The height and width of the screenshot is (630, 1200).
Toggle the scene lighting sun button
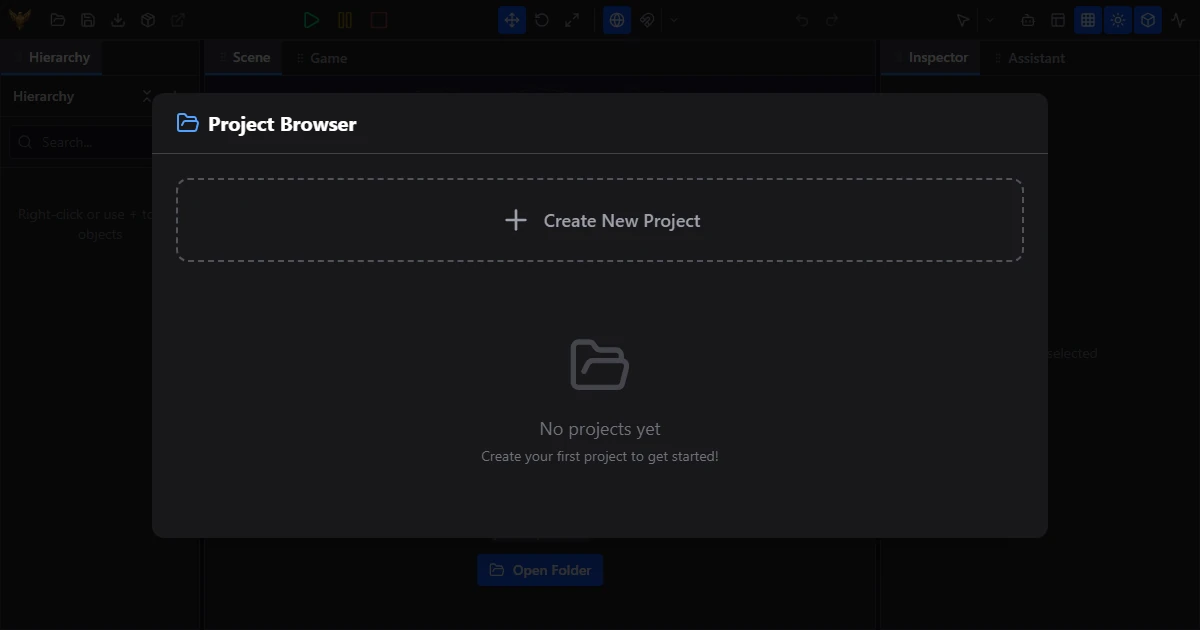[x=1118, y=20]
